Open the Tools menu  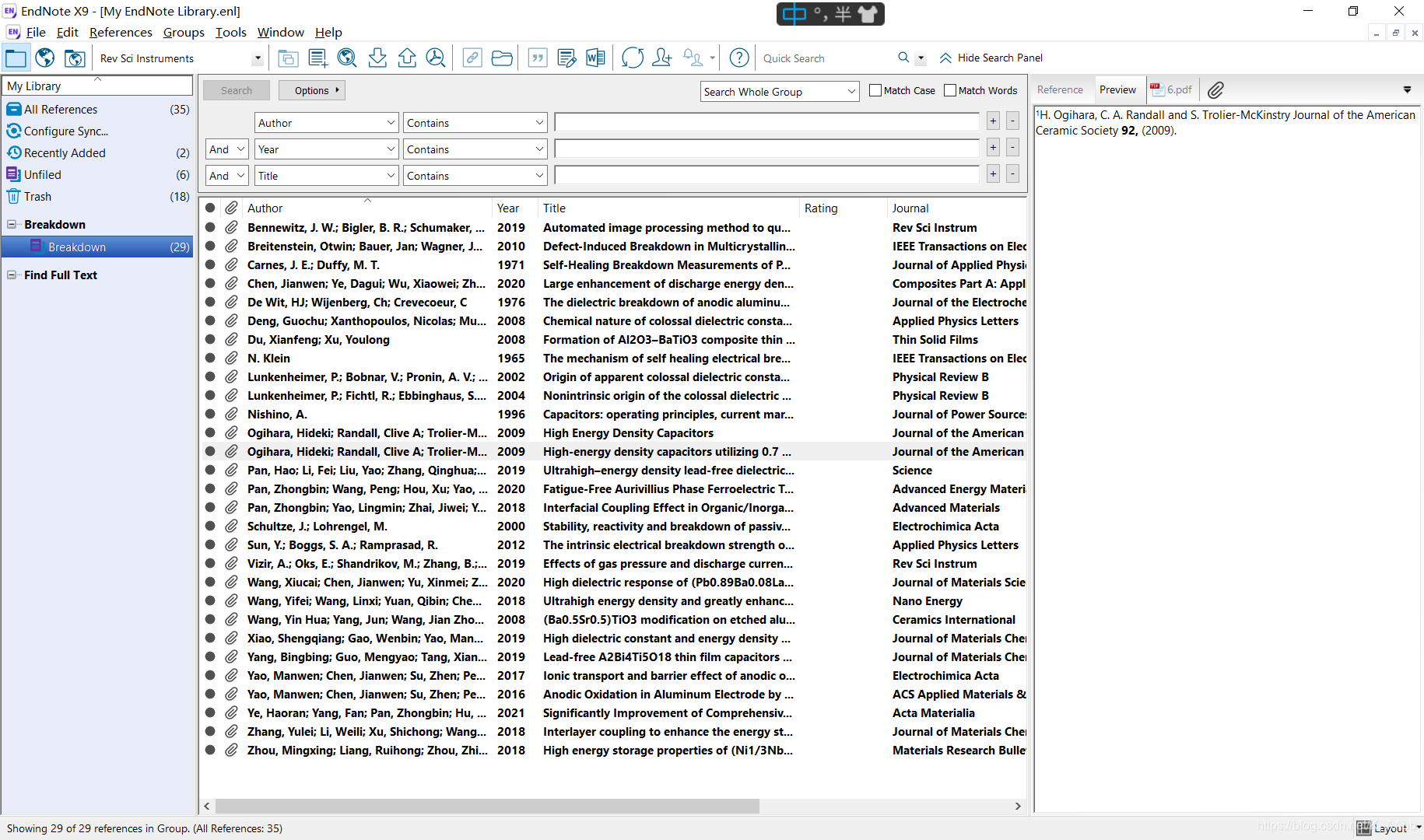click(231, 33)
